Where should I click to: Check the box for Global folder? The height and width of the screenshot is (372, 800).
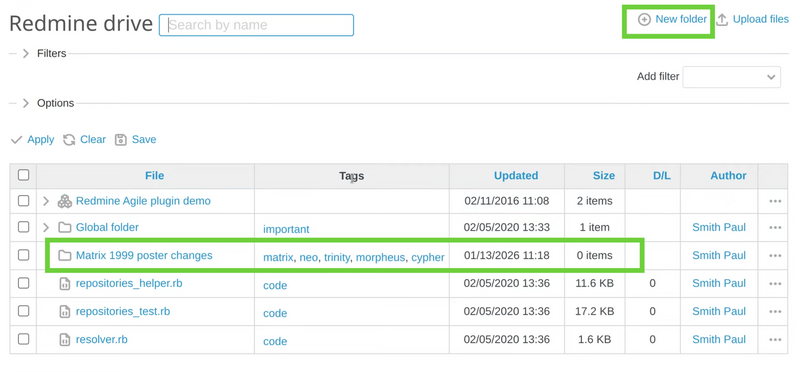23,227
